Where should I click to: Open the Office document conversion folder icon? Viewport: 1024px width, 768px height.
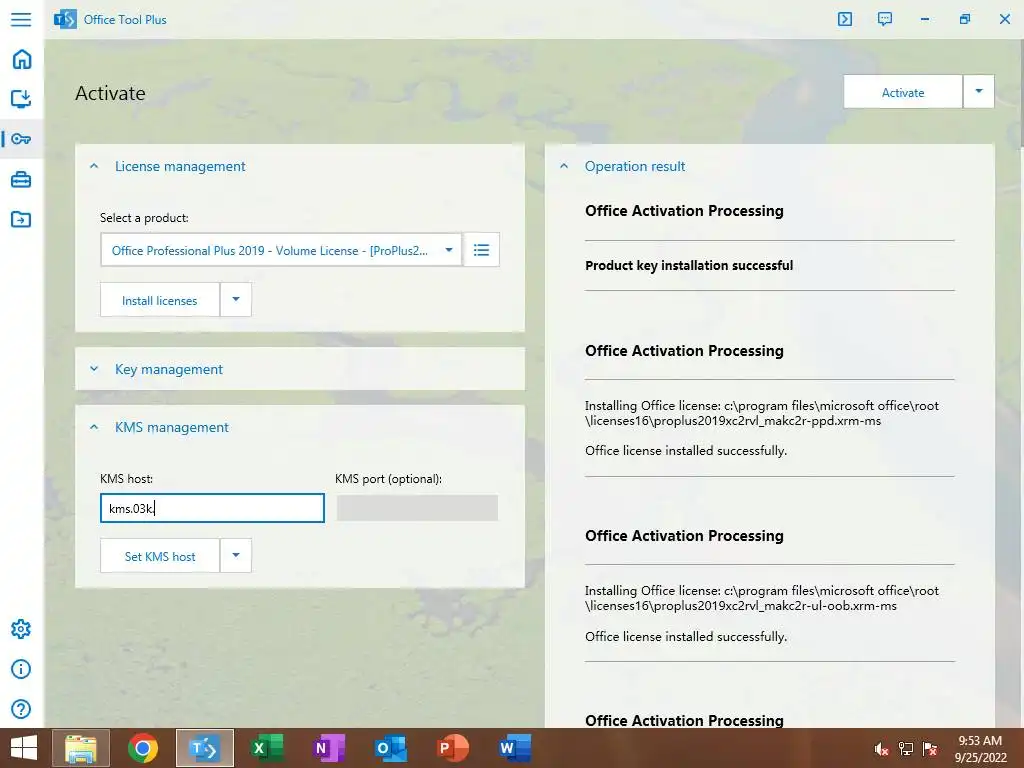21,219
